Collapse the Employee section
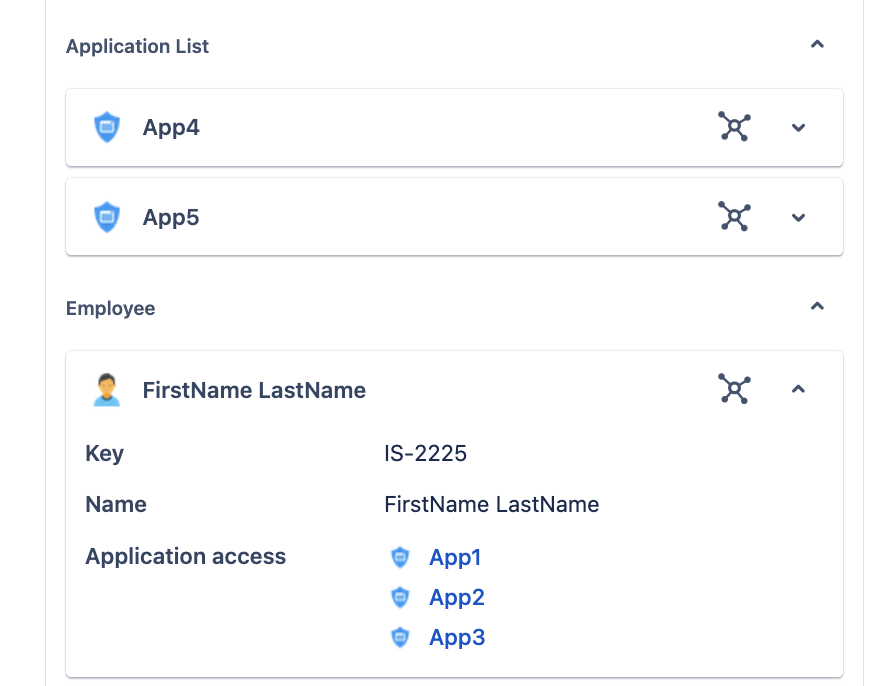Viewport: 884px width, 686px height. coord(817,307)
